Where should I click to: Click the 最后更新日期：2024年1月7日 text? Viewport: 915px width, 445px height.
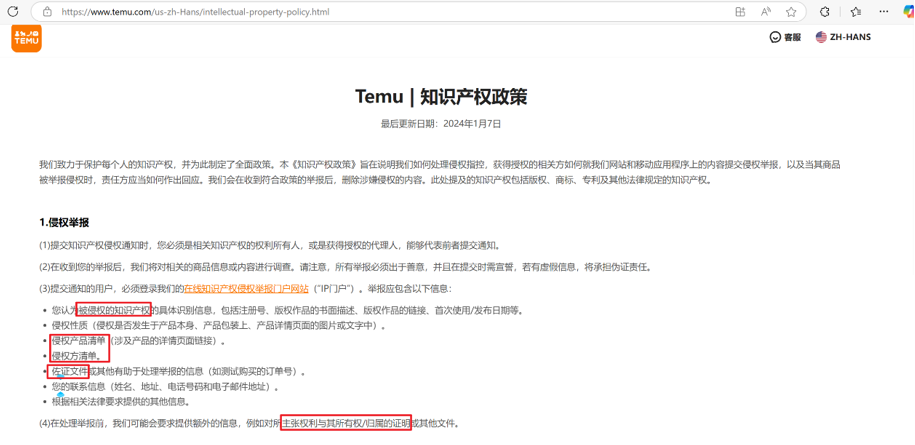point(441,124)
